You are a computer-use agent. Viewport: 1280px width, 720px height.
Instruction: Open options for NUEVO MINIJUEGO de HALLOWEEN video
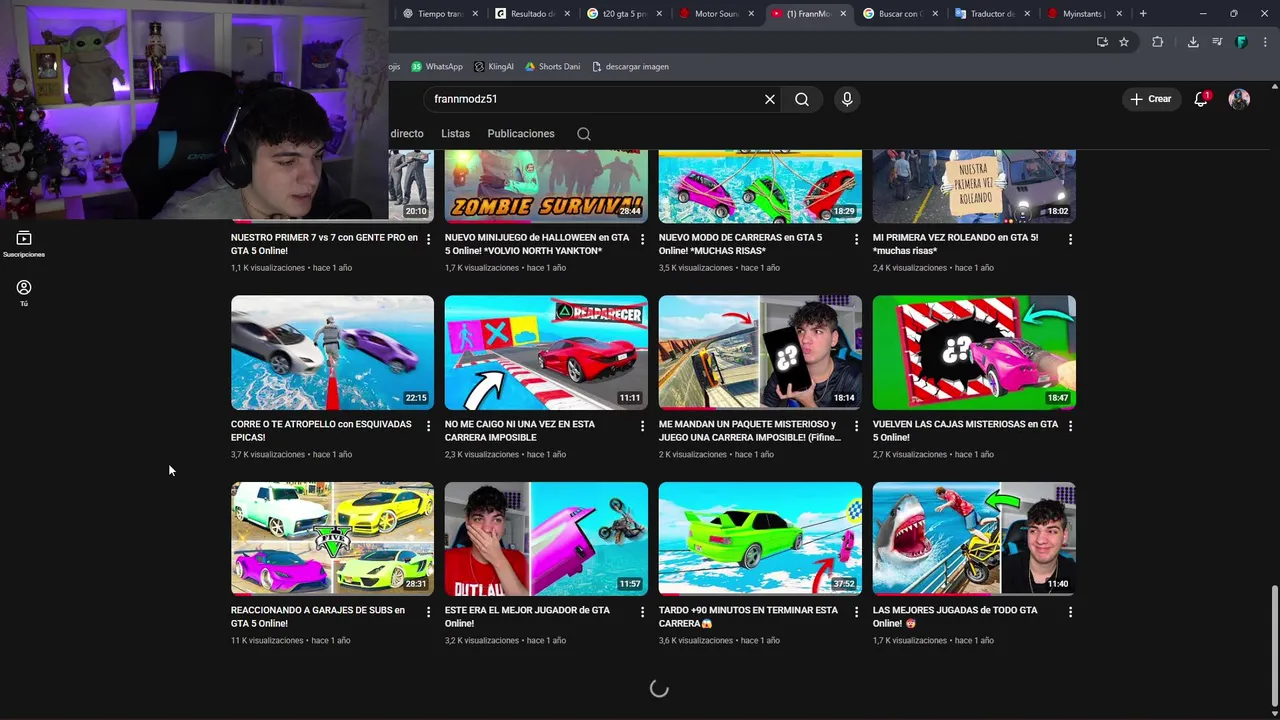[x=642, y=239]
